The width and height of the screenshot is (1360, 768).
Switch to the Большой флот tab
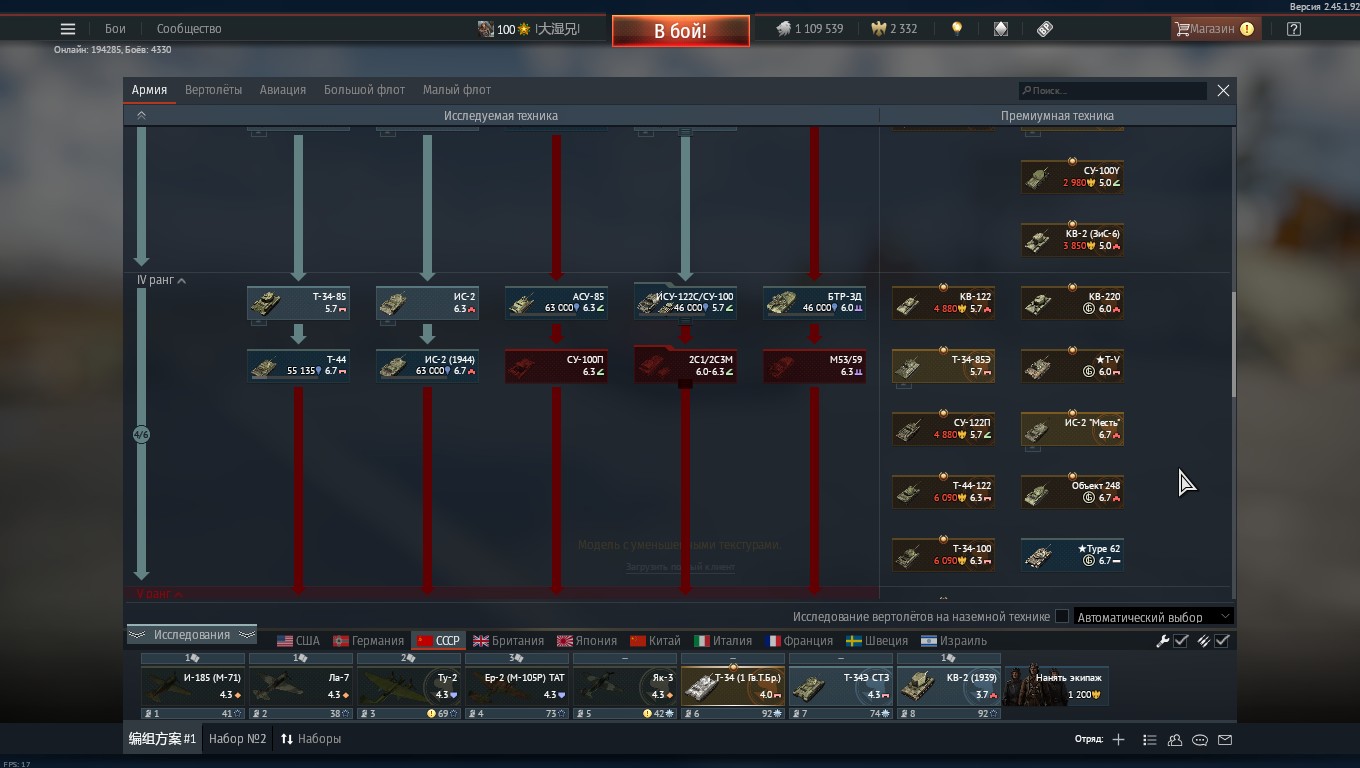point(364,90)
